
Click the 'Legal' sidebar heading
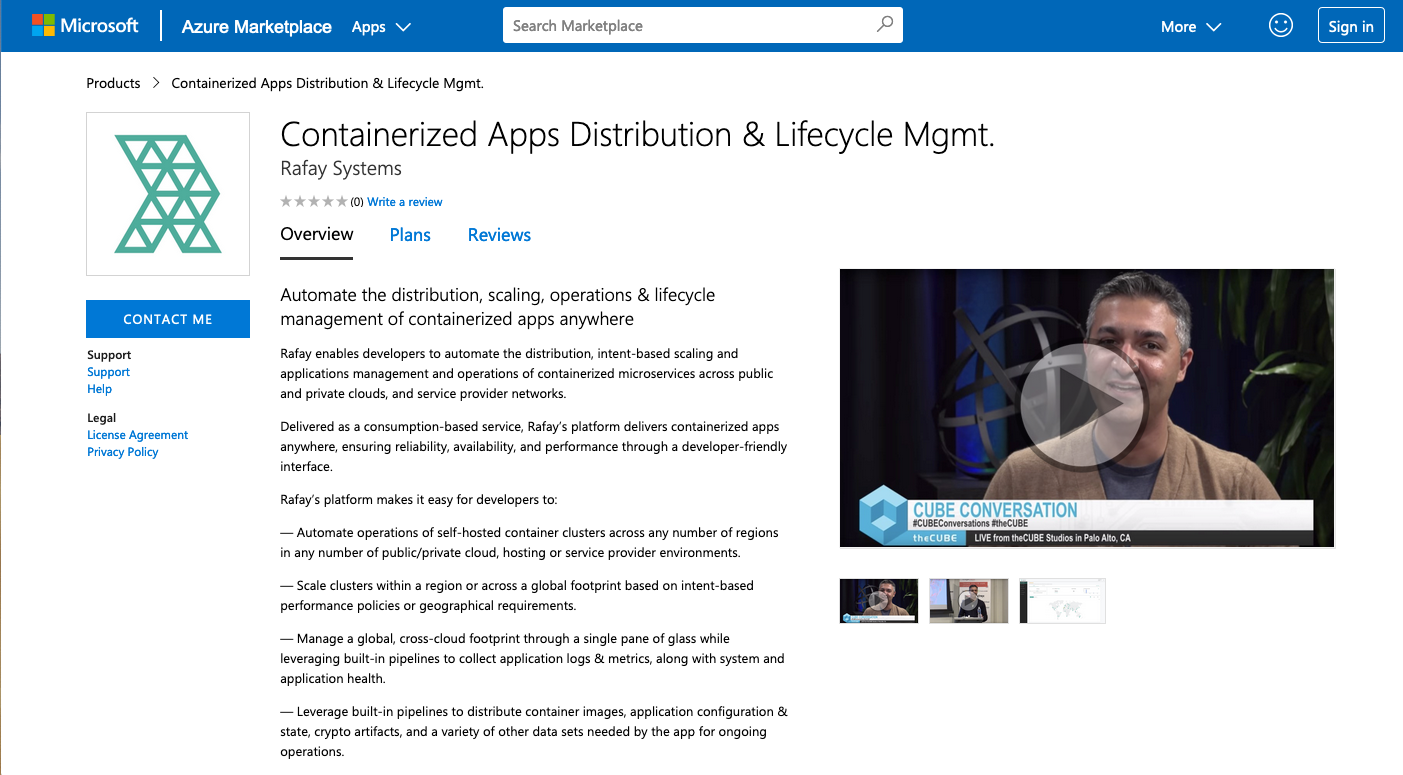tap(101, 418)
